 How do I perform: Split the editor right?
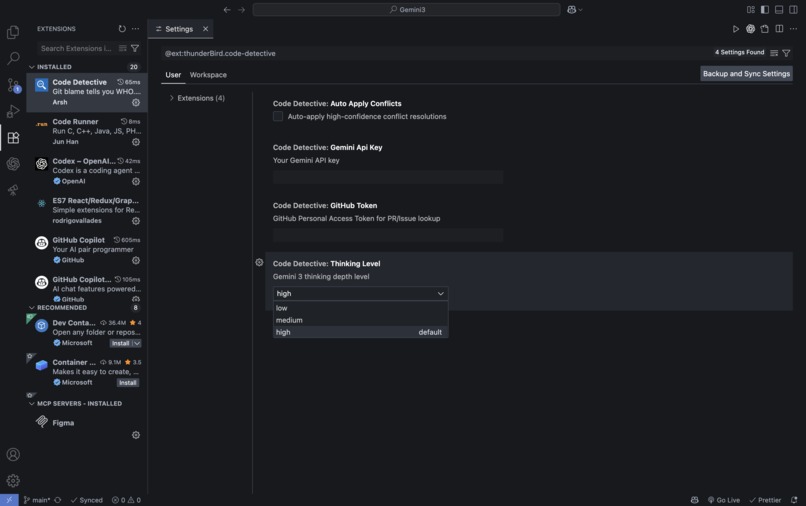tap(779, 29)
